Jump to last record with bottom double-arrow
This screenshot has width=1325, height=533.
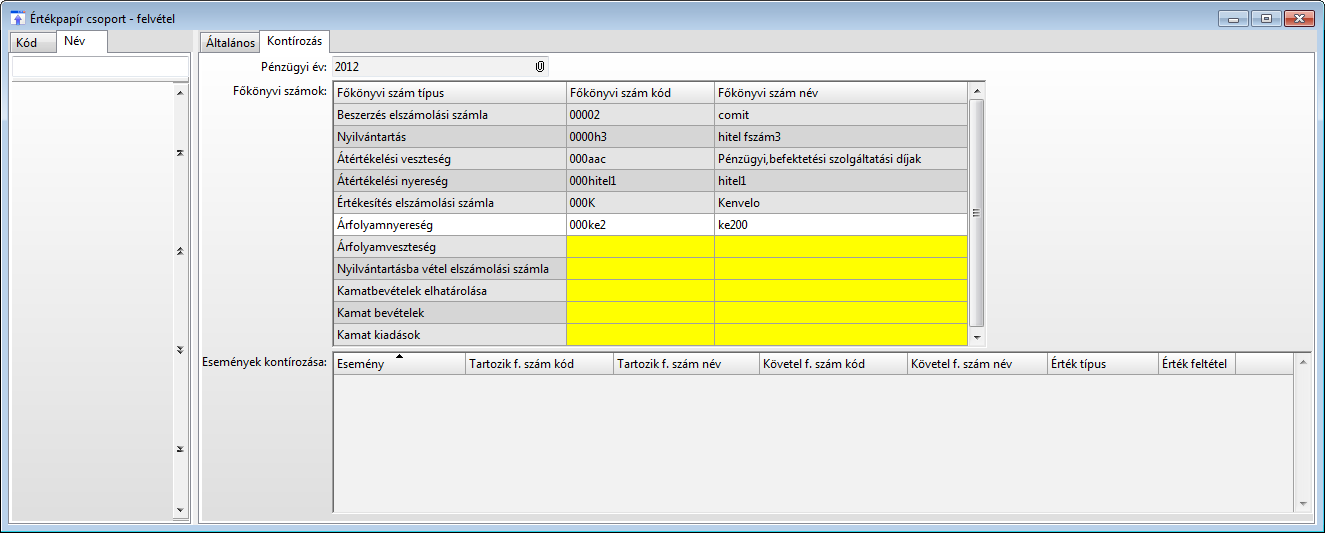180,449
